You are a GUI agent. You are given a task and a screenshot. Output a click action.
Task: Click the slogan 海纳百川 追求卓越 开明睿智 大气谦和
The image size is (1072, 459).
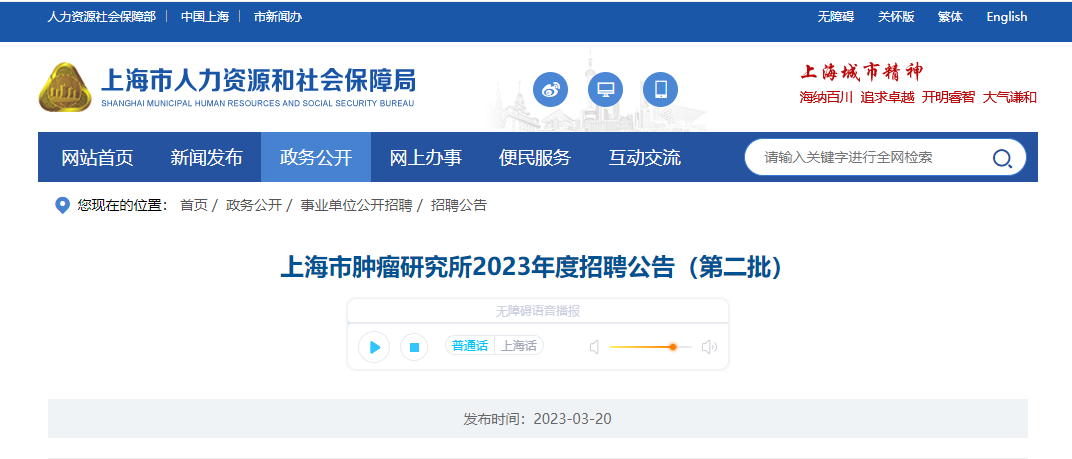tap(918, 97)
